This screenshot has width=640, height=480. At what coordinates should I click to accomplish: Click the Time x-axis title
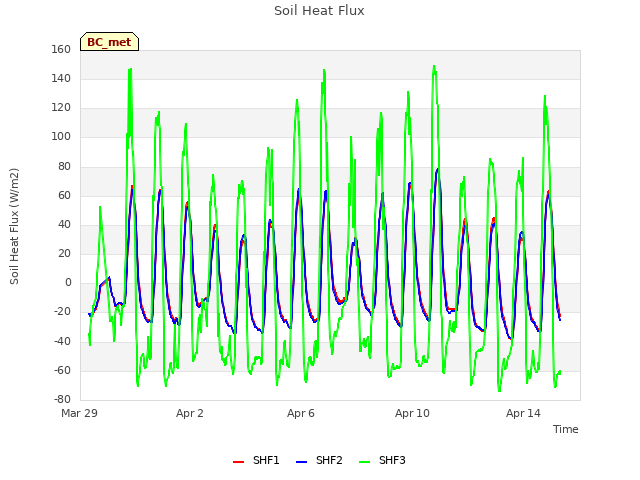(566, 429)
